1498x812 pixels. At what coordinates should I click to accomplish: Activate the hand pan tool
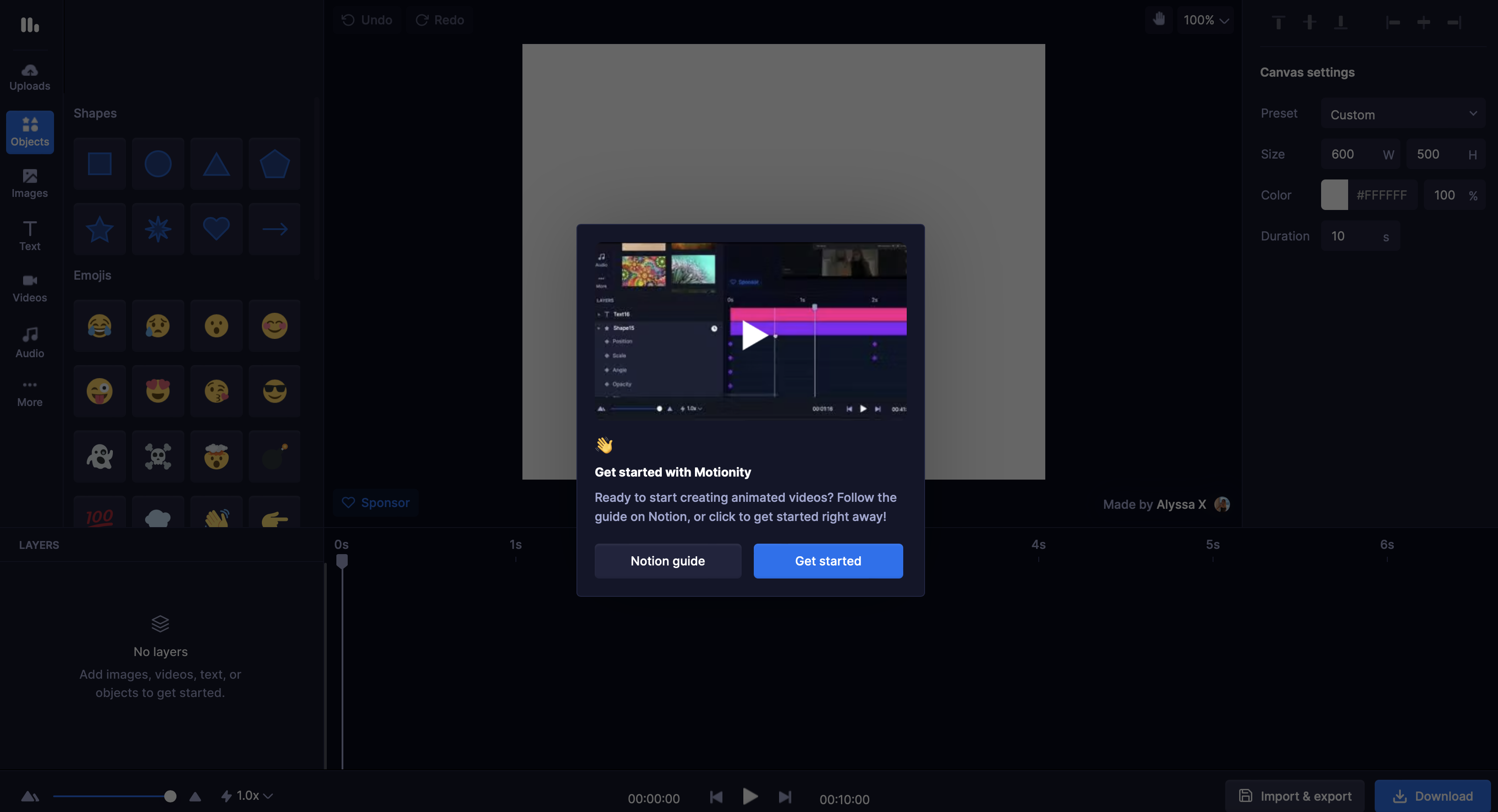tap(1159, 20)
